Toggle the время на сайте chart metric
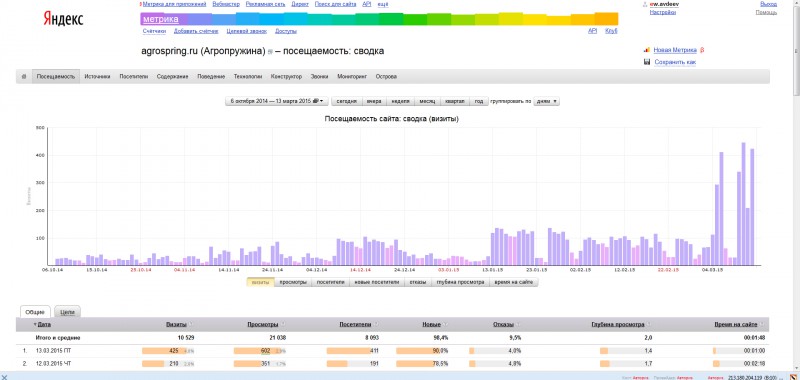 (x=513, y=282)
